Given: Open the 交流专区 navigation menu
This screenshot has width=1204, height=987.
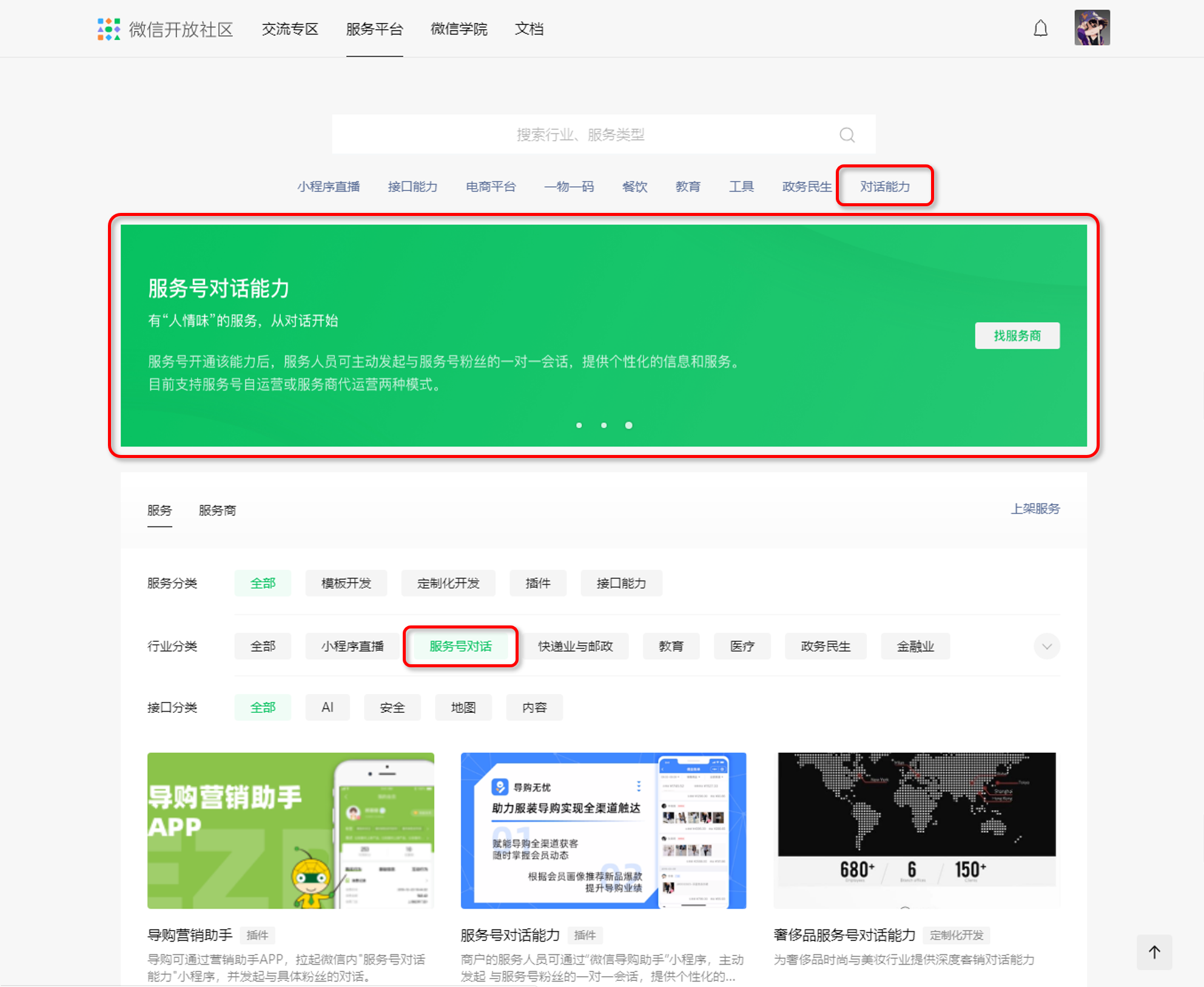Looking at the screenshot, I should 289,29.
